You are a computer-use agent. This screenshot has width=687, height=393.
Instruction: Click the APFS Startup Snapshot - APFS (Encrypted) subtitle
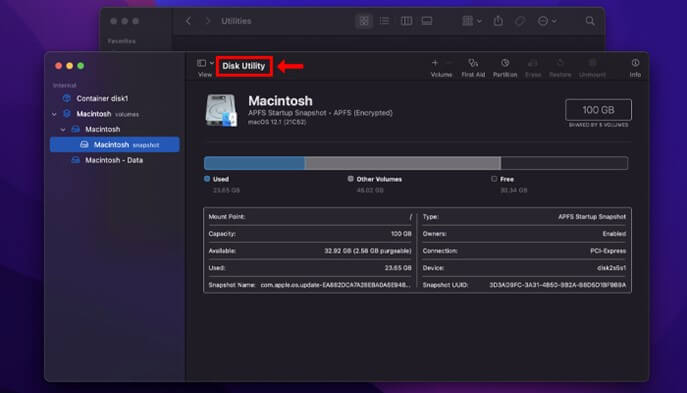[320, 113]
